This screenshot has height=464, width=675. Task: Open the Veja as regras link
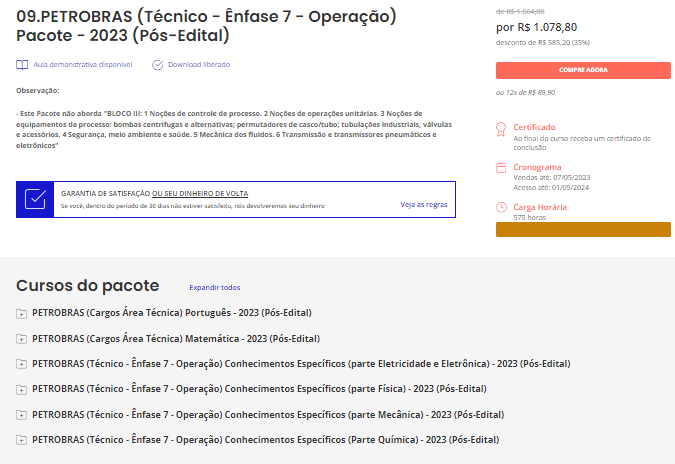pyautogui.click(x=424, y=204)
